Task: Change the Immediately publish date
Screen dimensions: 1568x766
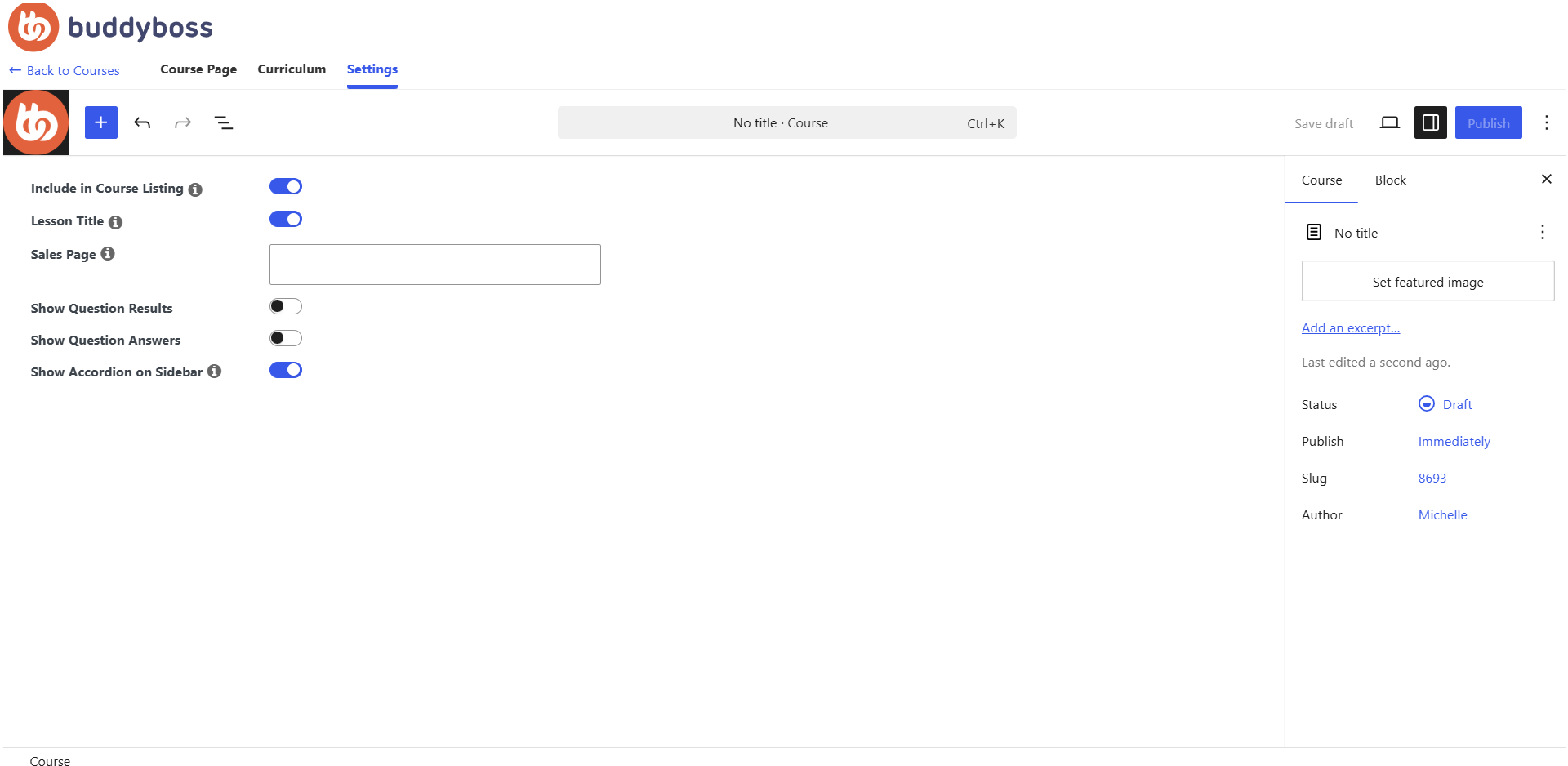Action: tap(1454, 441)
